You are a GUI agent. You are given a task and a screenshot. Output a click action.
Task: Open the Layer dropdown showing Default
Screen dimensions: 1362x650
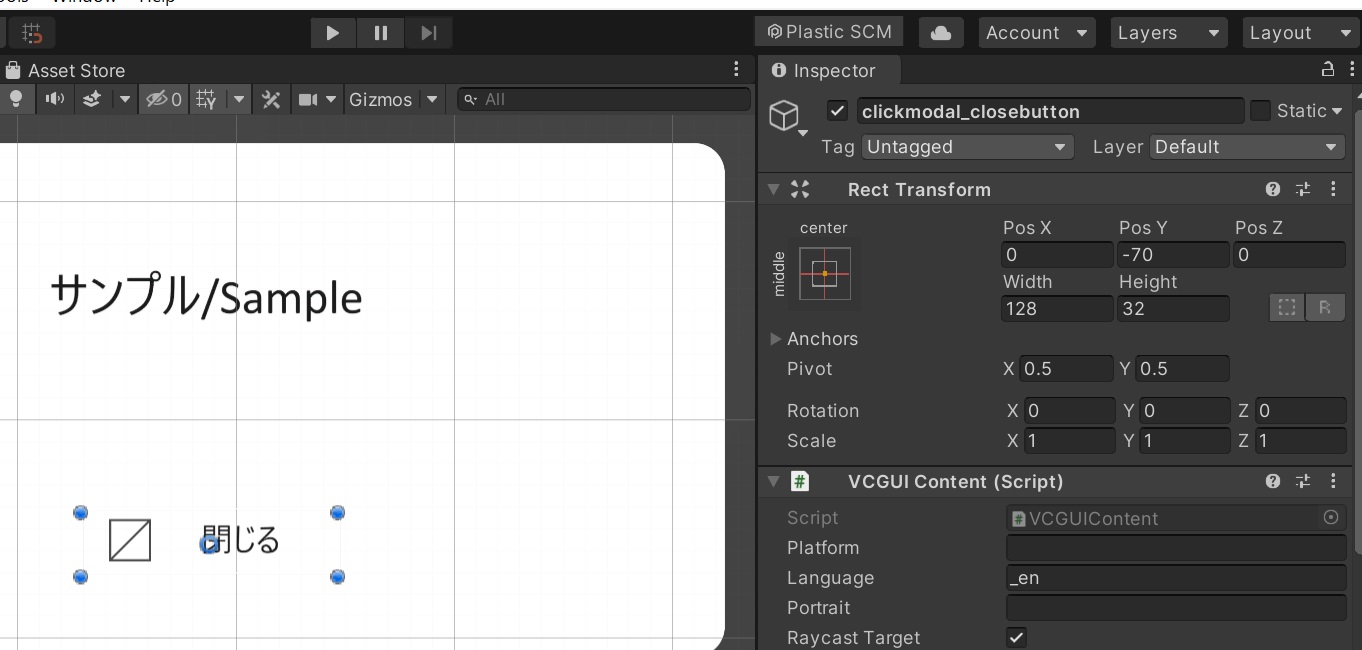click(1246, 147)
